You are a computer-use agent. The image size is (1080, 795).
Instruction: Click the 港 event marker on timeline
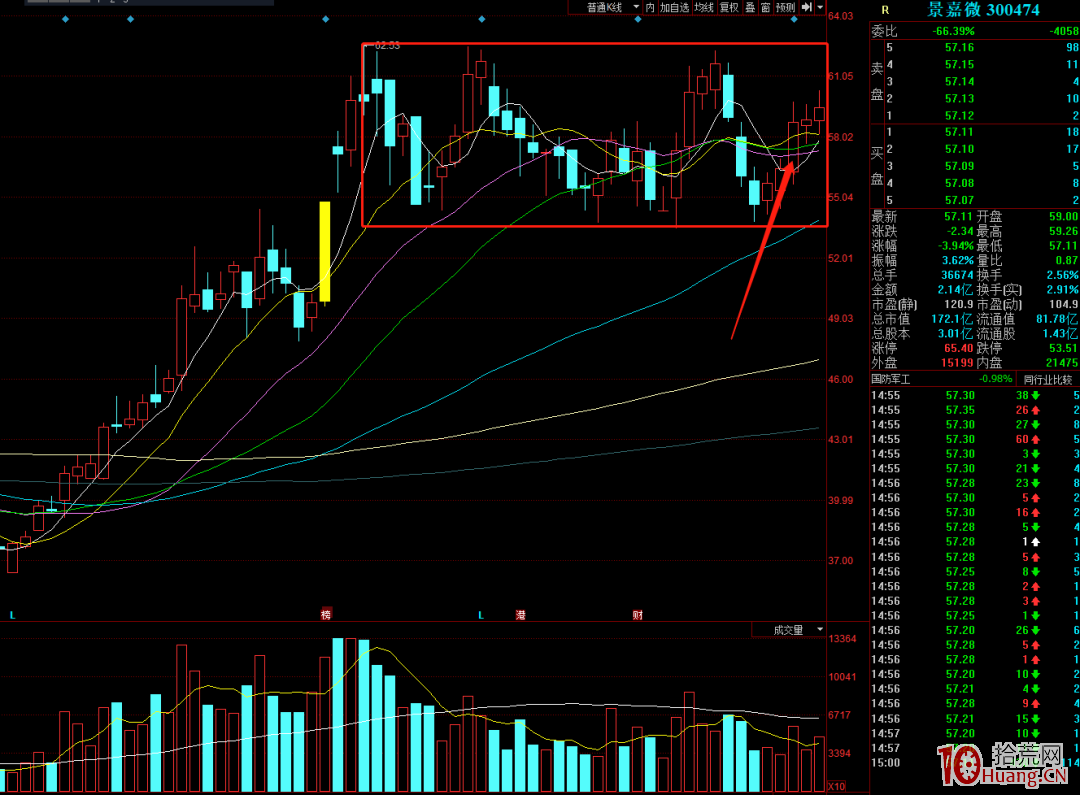[x=521, y=615]
